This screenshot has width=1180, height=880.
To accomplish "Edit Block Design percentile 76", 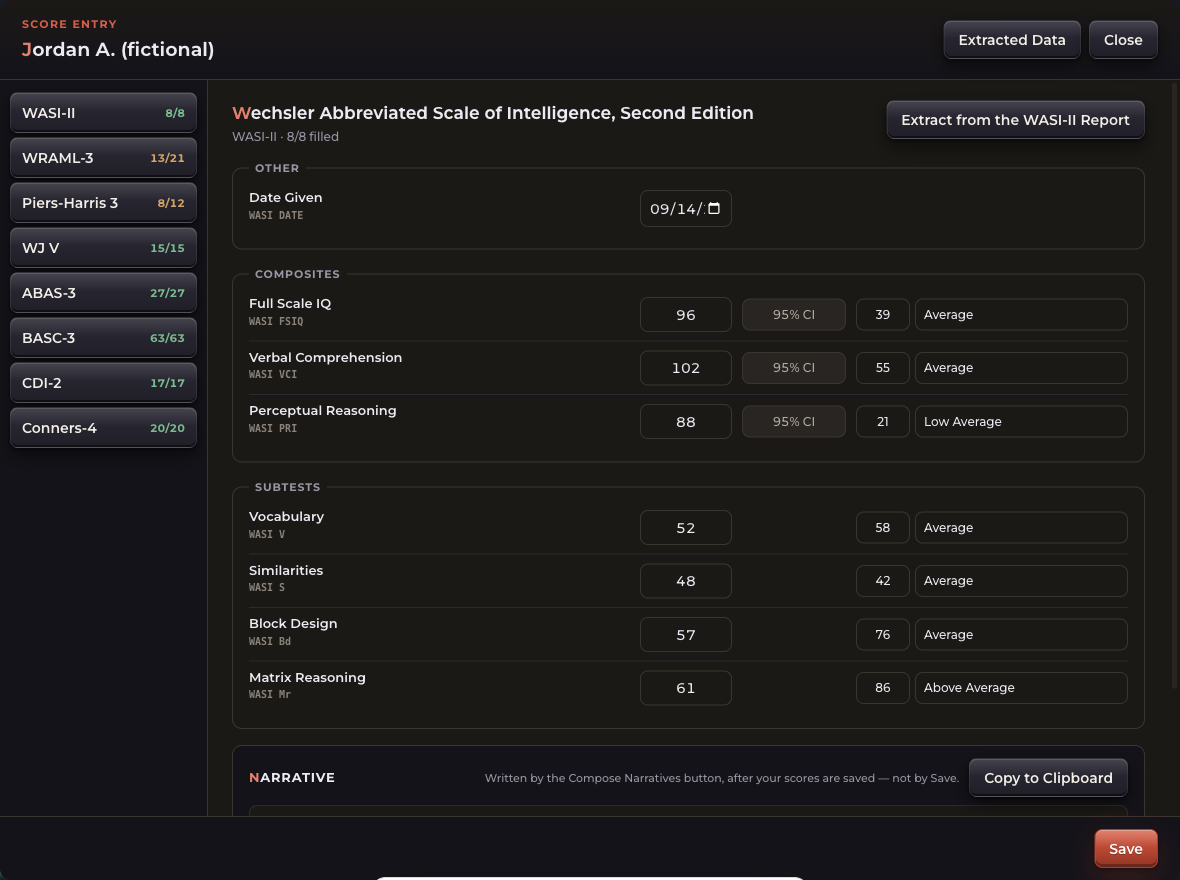I will click(x=882, y=635).
